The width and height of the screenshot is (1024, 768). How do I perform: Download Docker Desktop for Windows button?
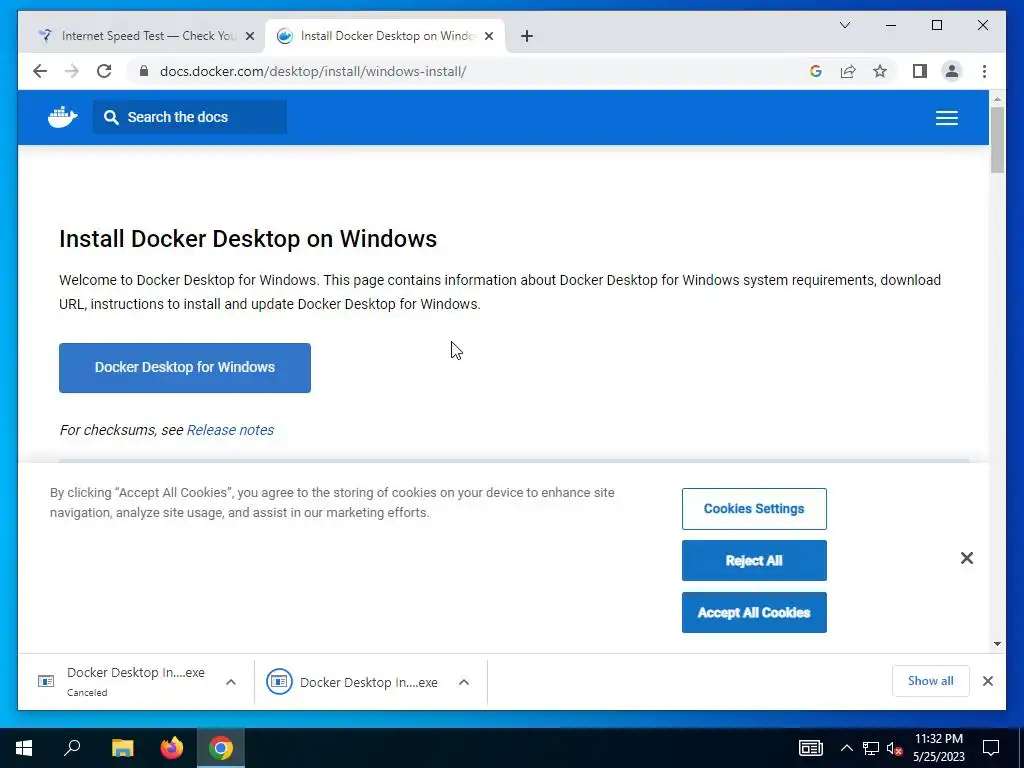185,368
